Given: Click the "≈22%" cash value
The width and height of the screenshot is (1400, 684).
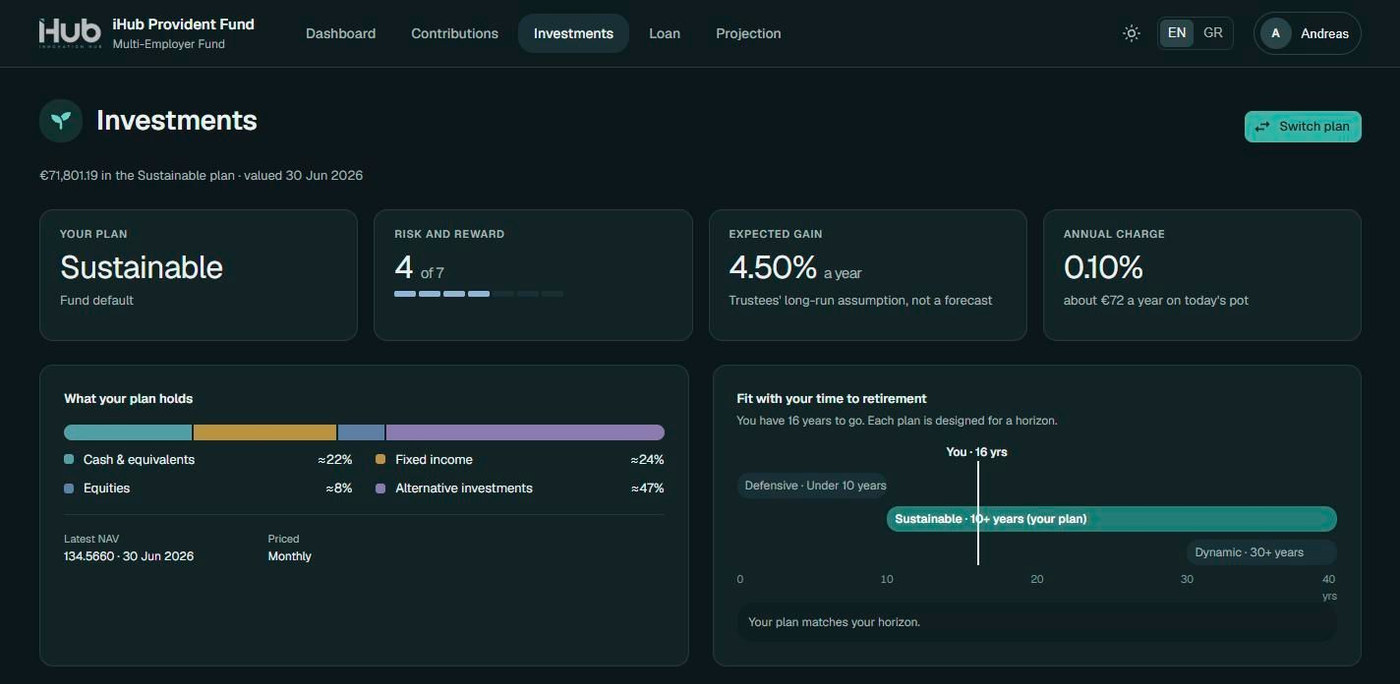Looking at the screenshot, I should pyautogui.click(x=335, y=460).
